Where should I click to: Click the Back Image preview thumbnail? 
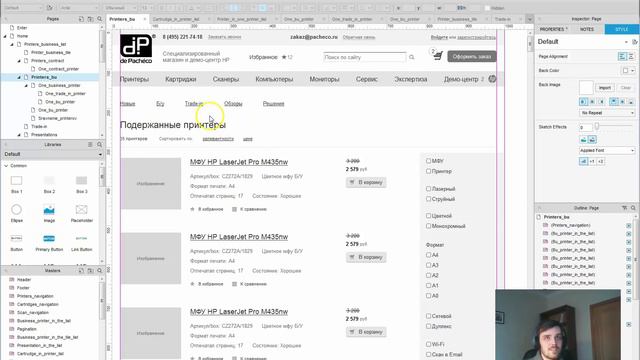click(586, 87)
